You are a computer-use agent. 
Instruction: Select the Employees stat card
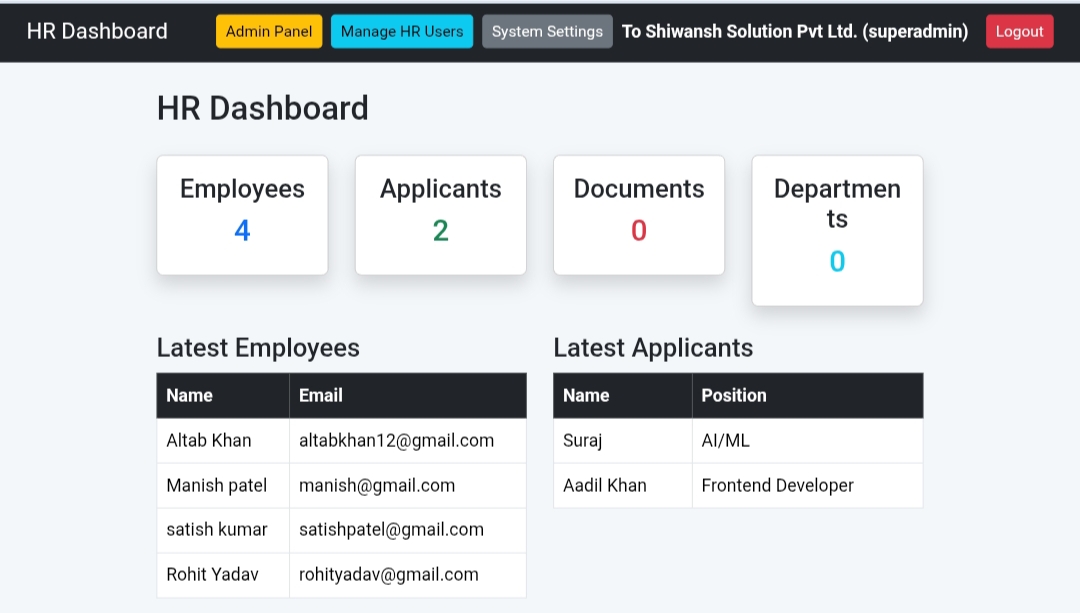point(242,215)
